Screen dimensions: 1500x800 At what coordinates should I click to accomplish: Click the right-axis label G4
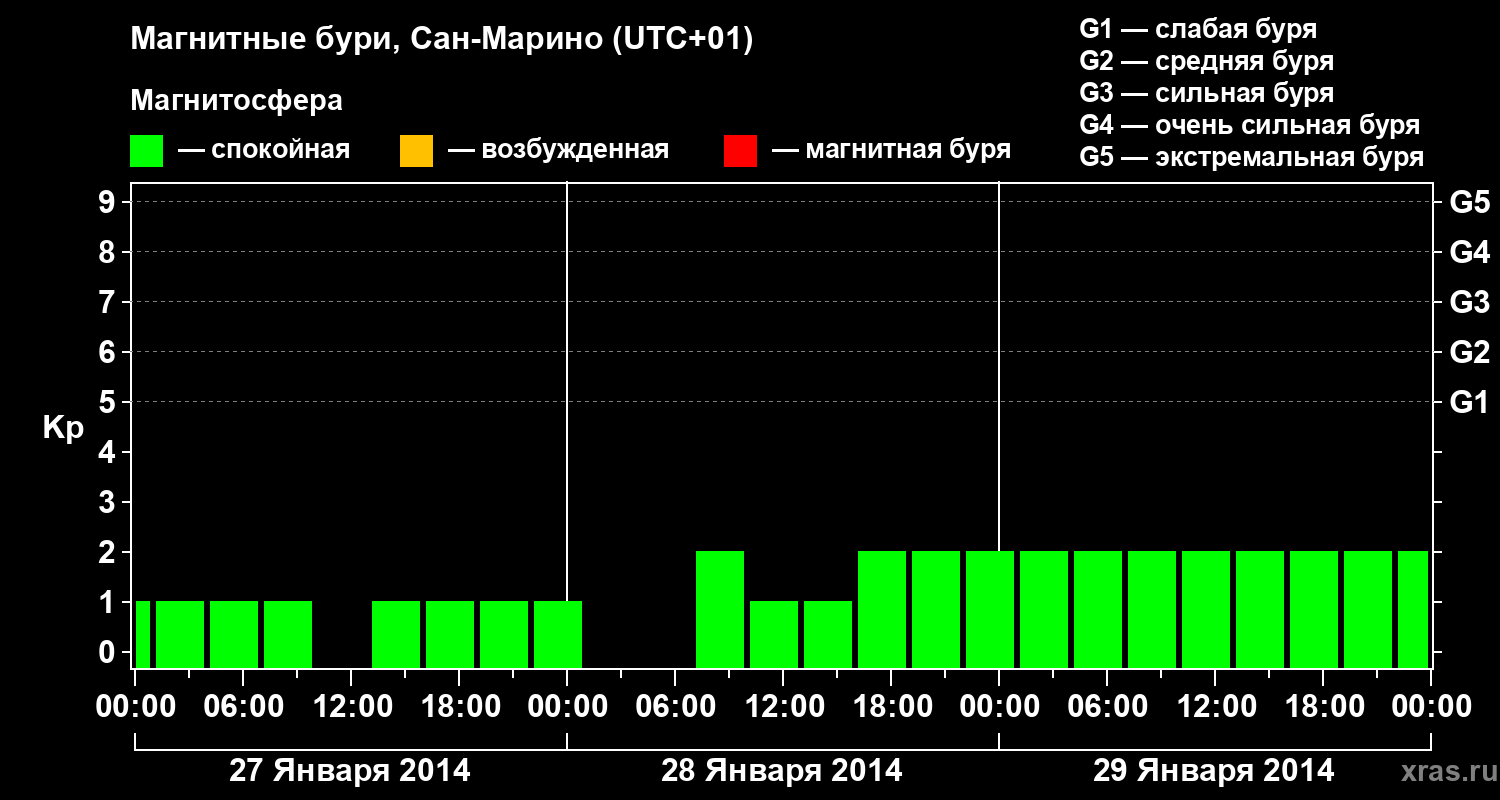pyautogui.click(x=1469, y=252)
